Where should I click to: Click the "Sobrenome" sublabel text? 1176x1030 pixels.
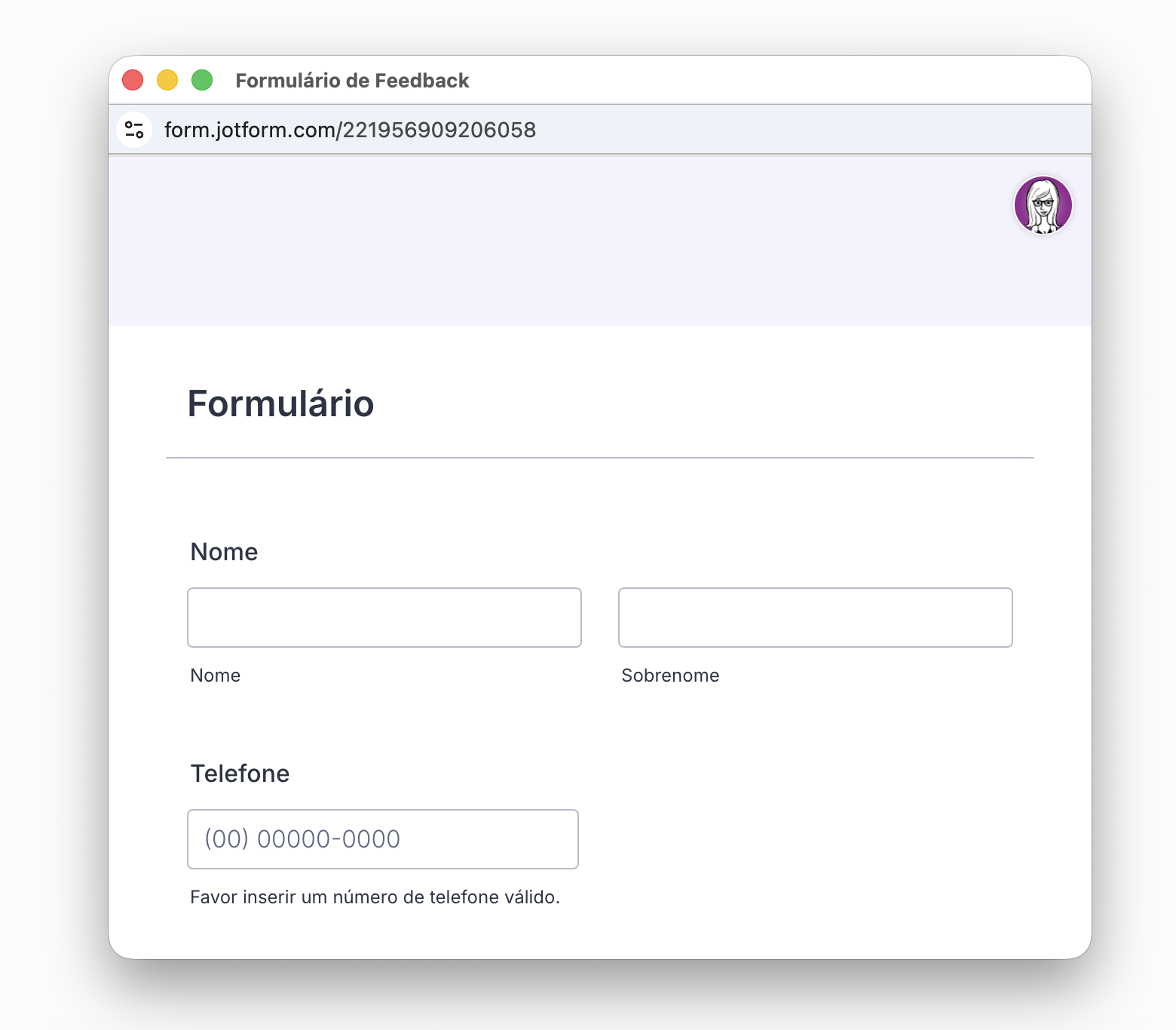669,676
